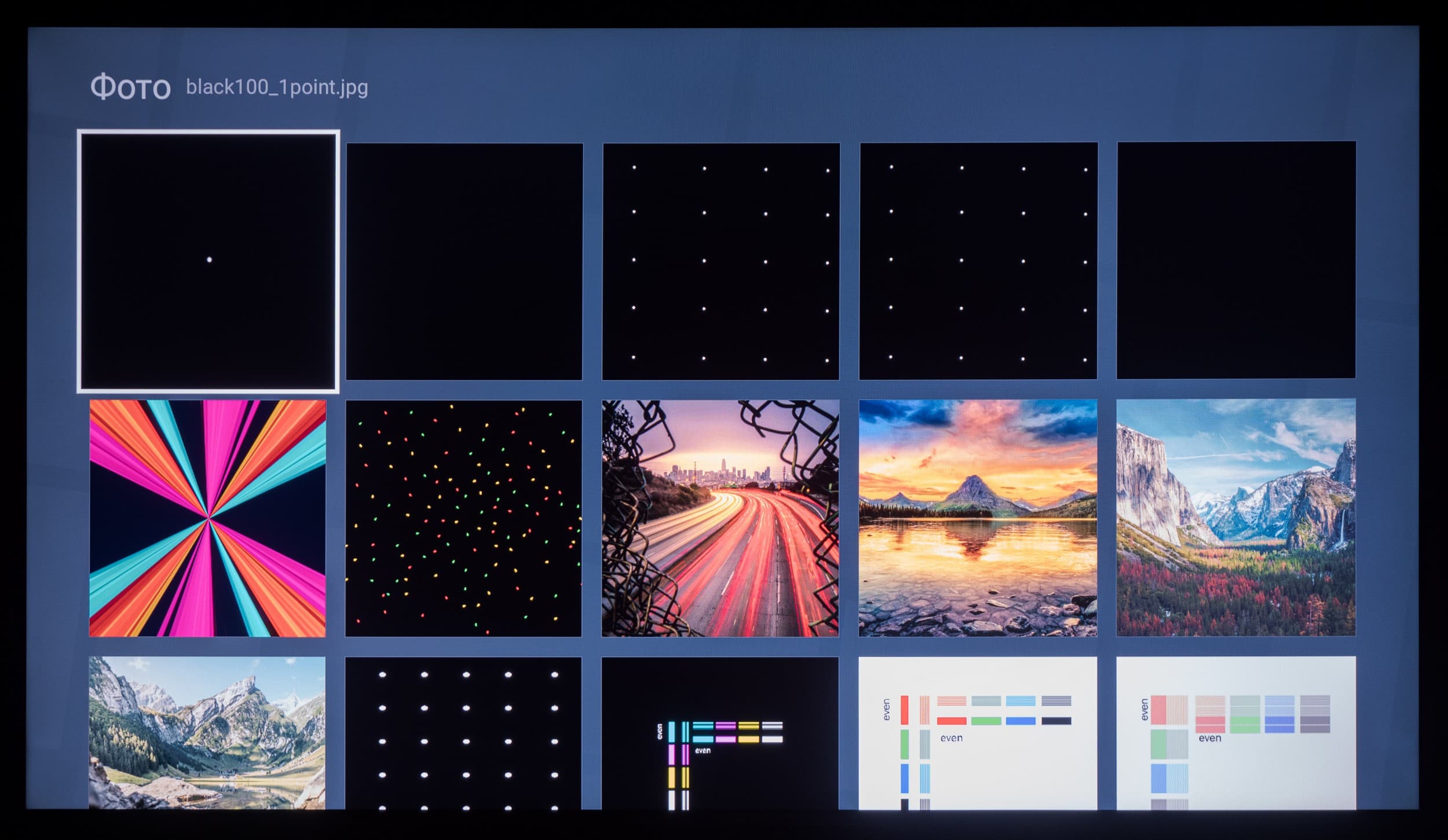This screenshot has width=1448, height=840.
Task: Click the black100_1point.jpg filename label
Action: click(x=277, y=87)
